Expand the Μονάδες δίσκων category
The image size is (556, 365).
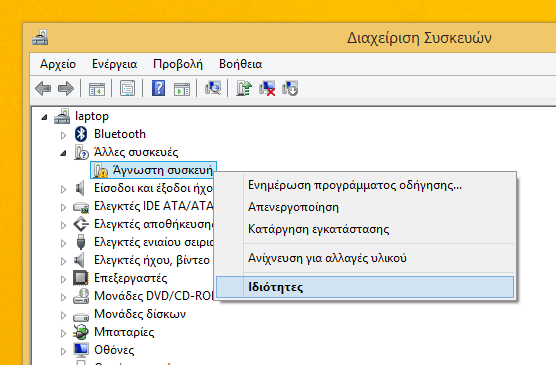point(63,315)
